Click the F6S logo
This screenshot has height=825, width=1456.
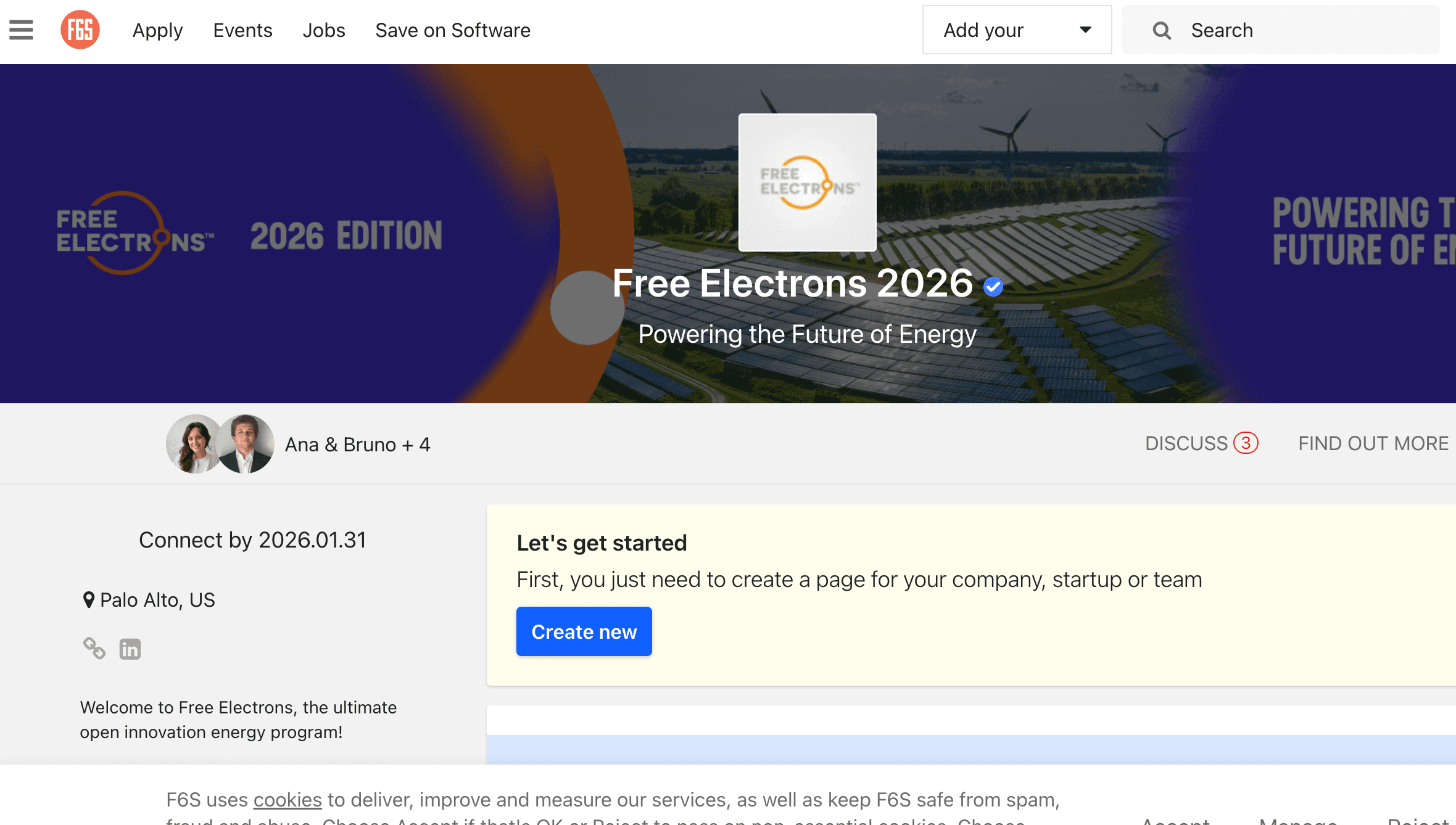pyautogui.click(x=80, y=29)
